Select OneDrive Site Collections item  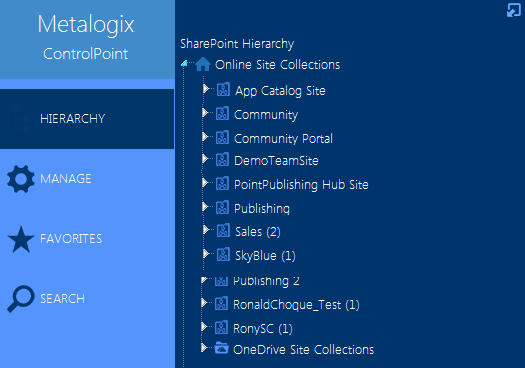[x=303, y=350]
